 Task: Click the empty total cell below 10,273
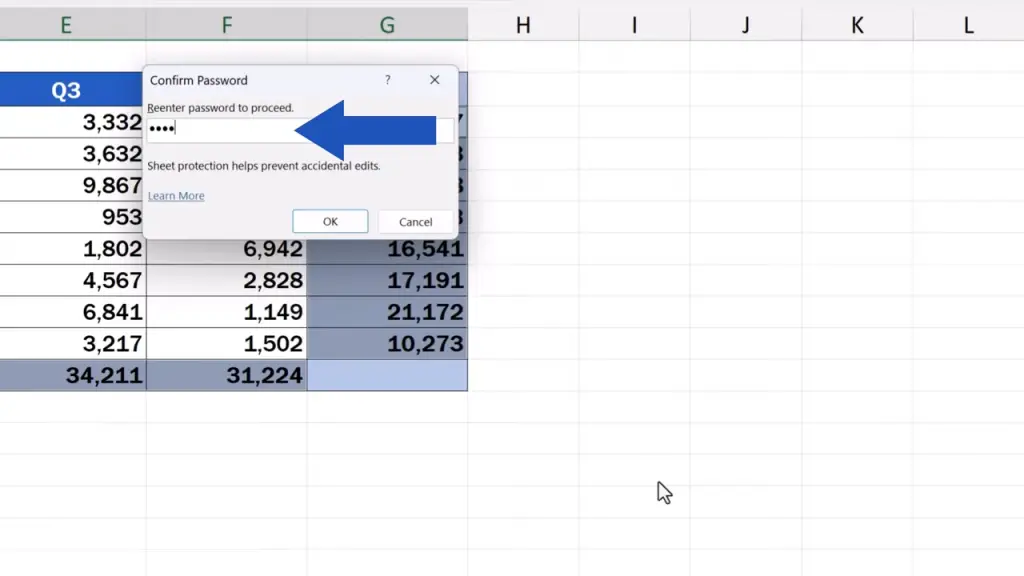[387, 376]
